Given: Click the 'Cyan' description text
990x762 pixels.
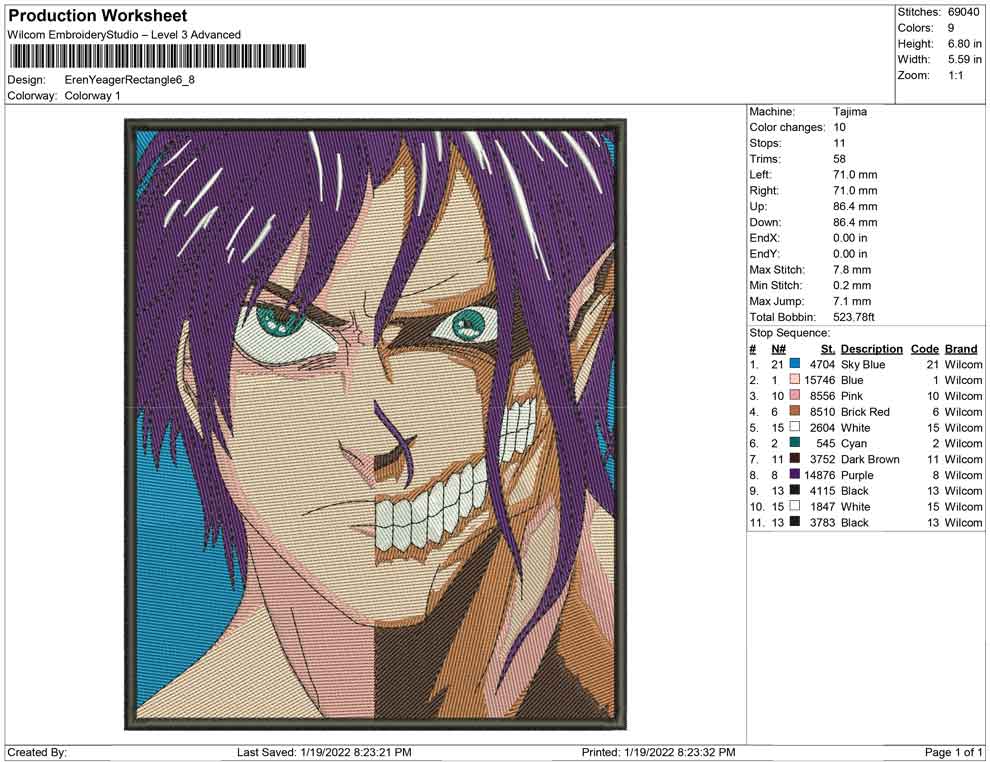Looking at the screenshot, I should (854, 443).
